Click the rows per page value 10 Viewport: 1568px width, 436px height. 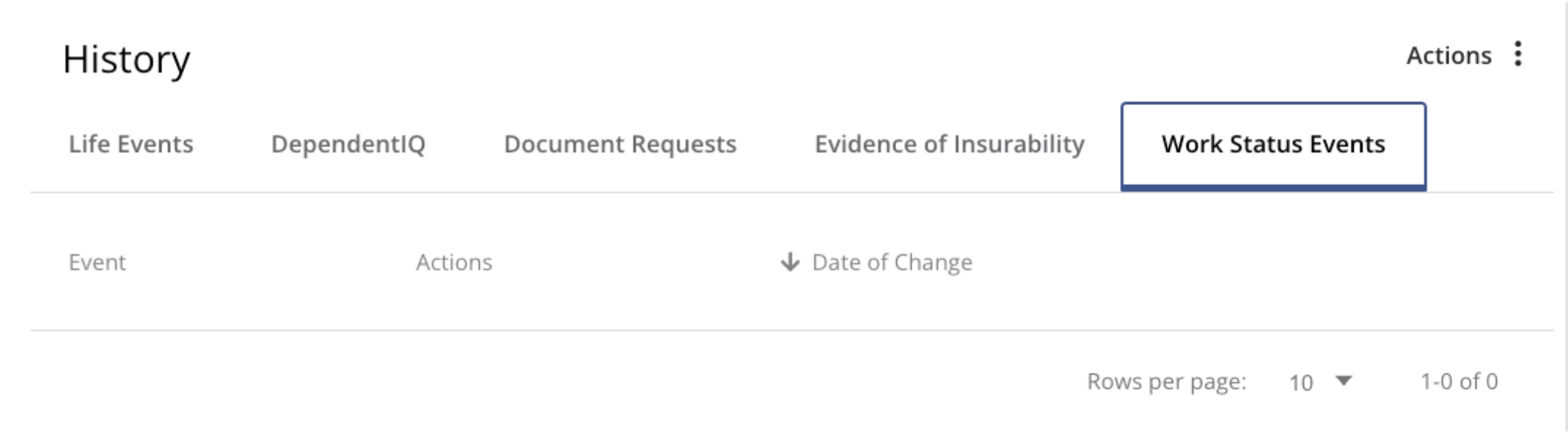click(x=1300, y=382)
